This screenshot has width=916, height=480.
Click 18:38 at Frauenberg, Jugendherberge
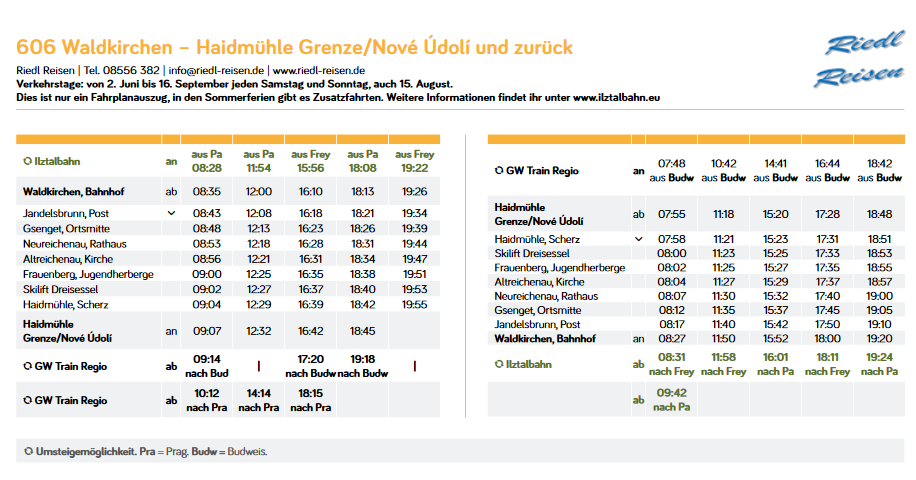tap(362, 274)
